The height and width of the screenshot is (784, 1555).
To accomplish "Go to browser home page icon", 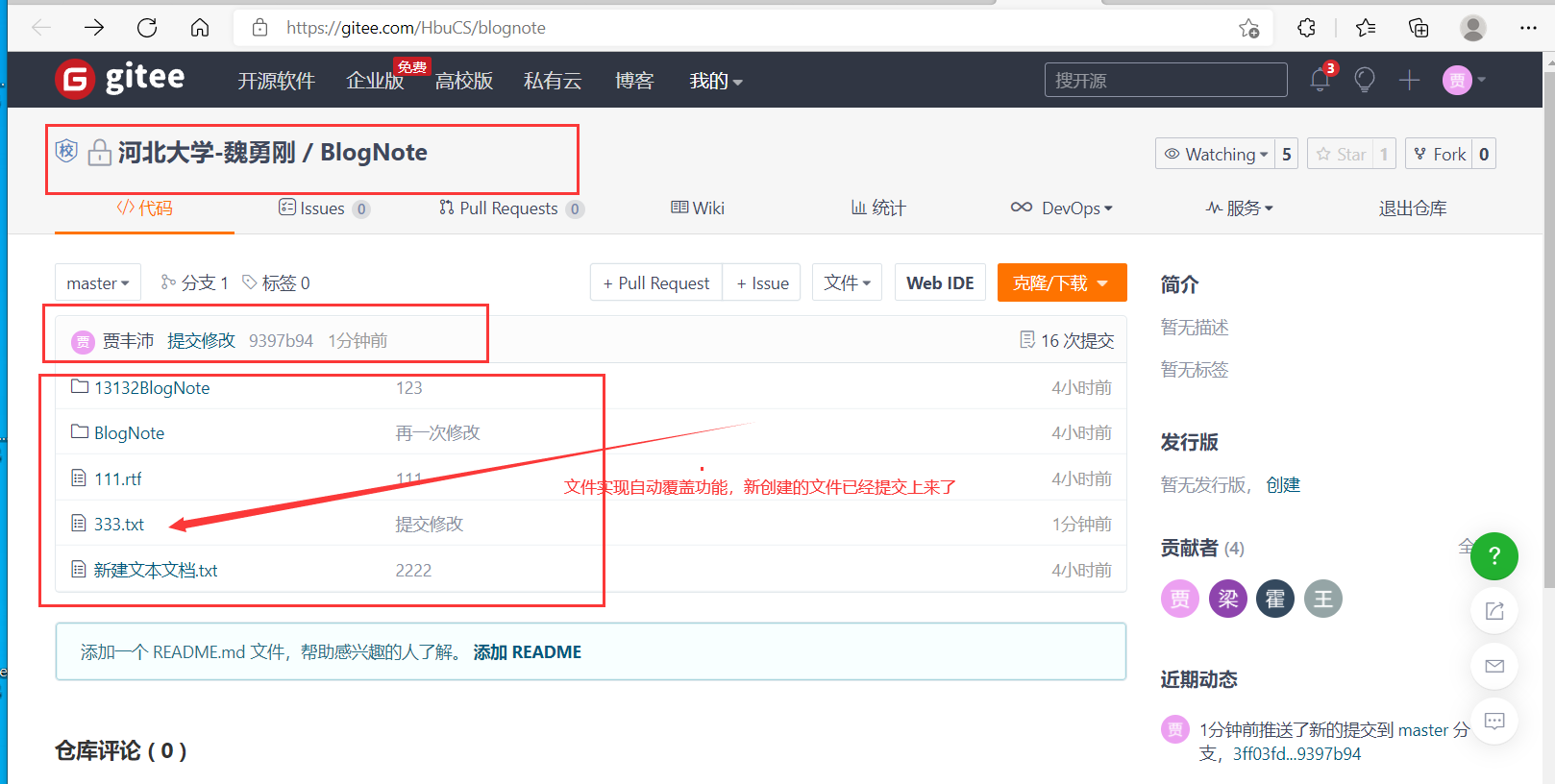I will pyautogui.click(x=200, y=28).
